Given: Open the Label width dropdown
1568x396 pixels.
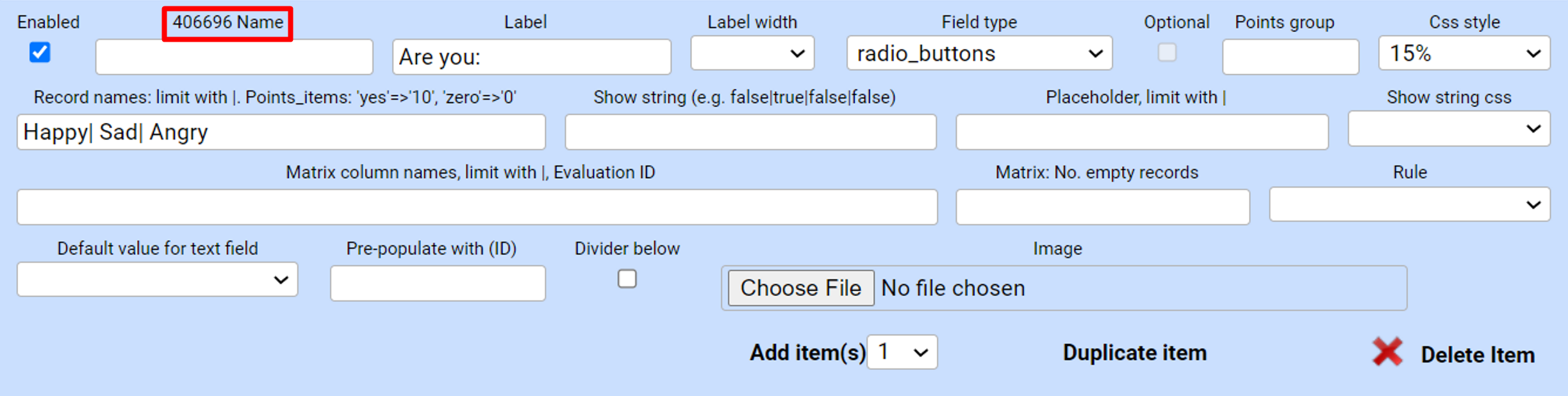Looking at the screenshot, I should [x=752, y=53].
